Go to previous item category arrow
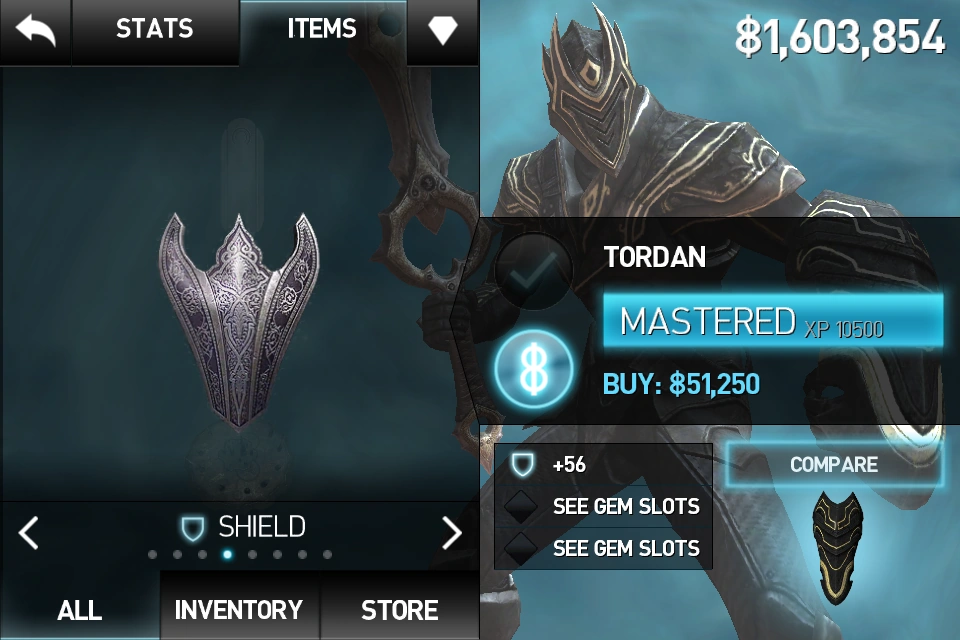This screenshot has height=640, width=960. point(28,532)
